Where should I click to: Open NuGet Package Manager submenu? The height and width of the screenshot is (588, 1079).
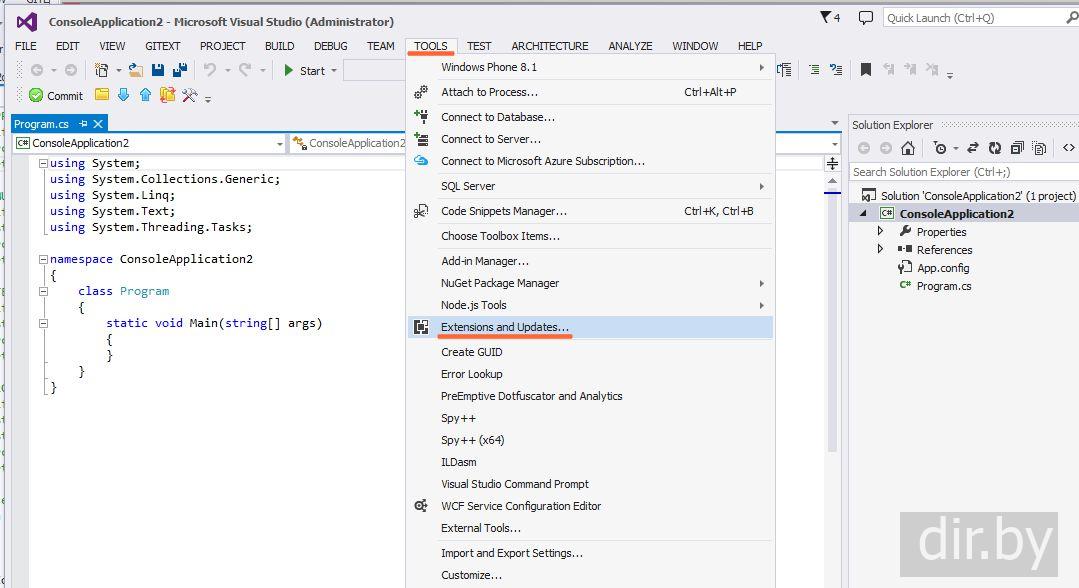[x=500, y=283]
